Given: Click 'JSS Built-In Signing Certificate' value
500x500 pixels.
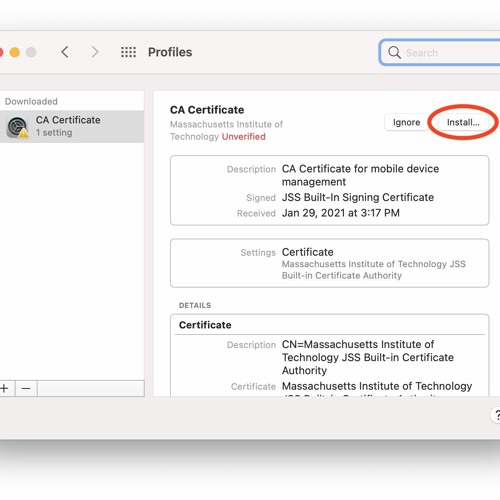Looking at the screenshot, I should pyautogui.click(x=358, y=197).
